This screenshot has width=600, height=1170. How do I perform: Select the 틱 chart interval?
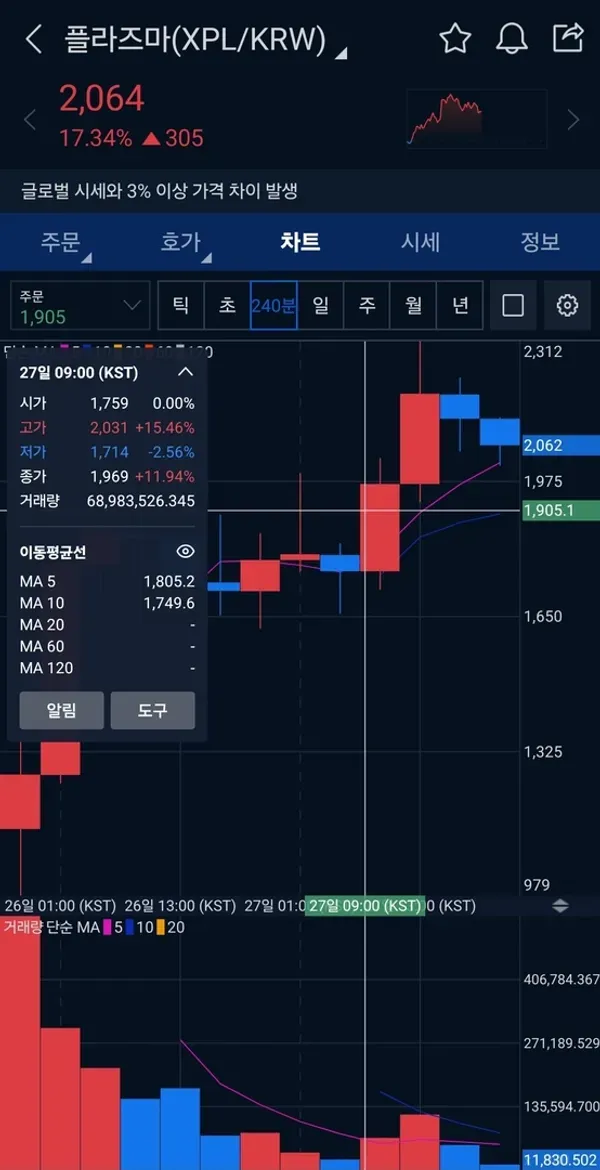point(181,305)
